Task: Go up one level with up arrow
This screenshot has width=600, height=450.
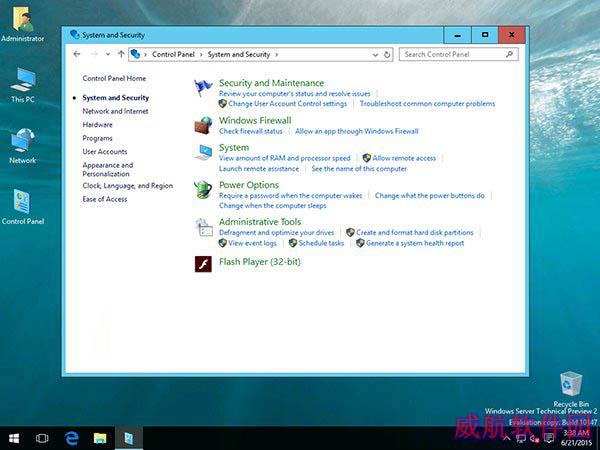Action: (121, 54)
